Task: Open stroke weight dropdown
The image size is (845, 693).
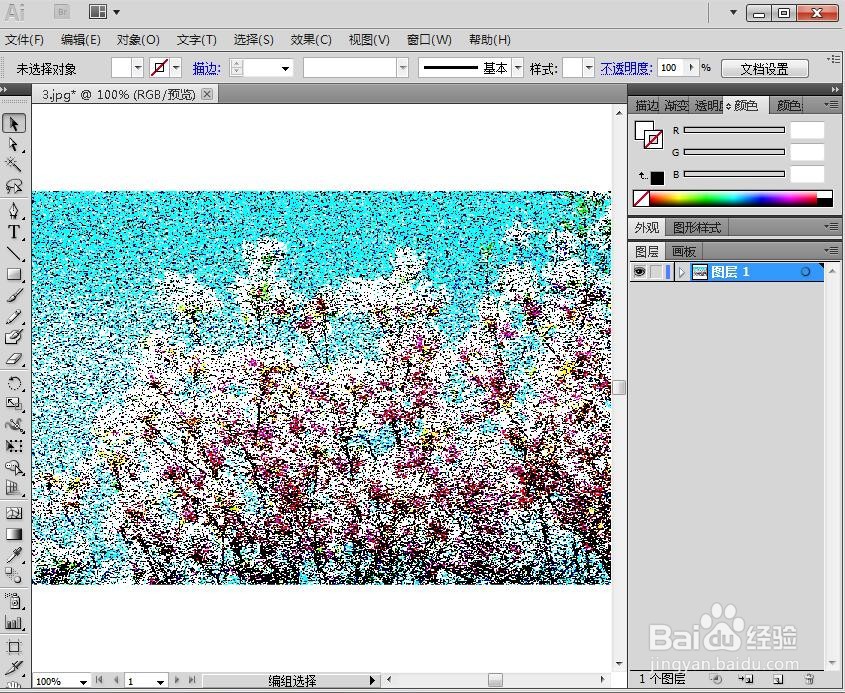Action: (x=285, y=68)
